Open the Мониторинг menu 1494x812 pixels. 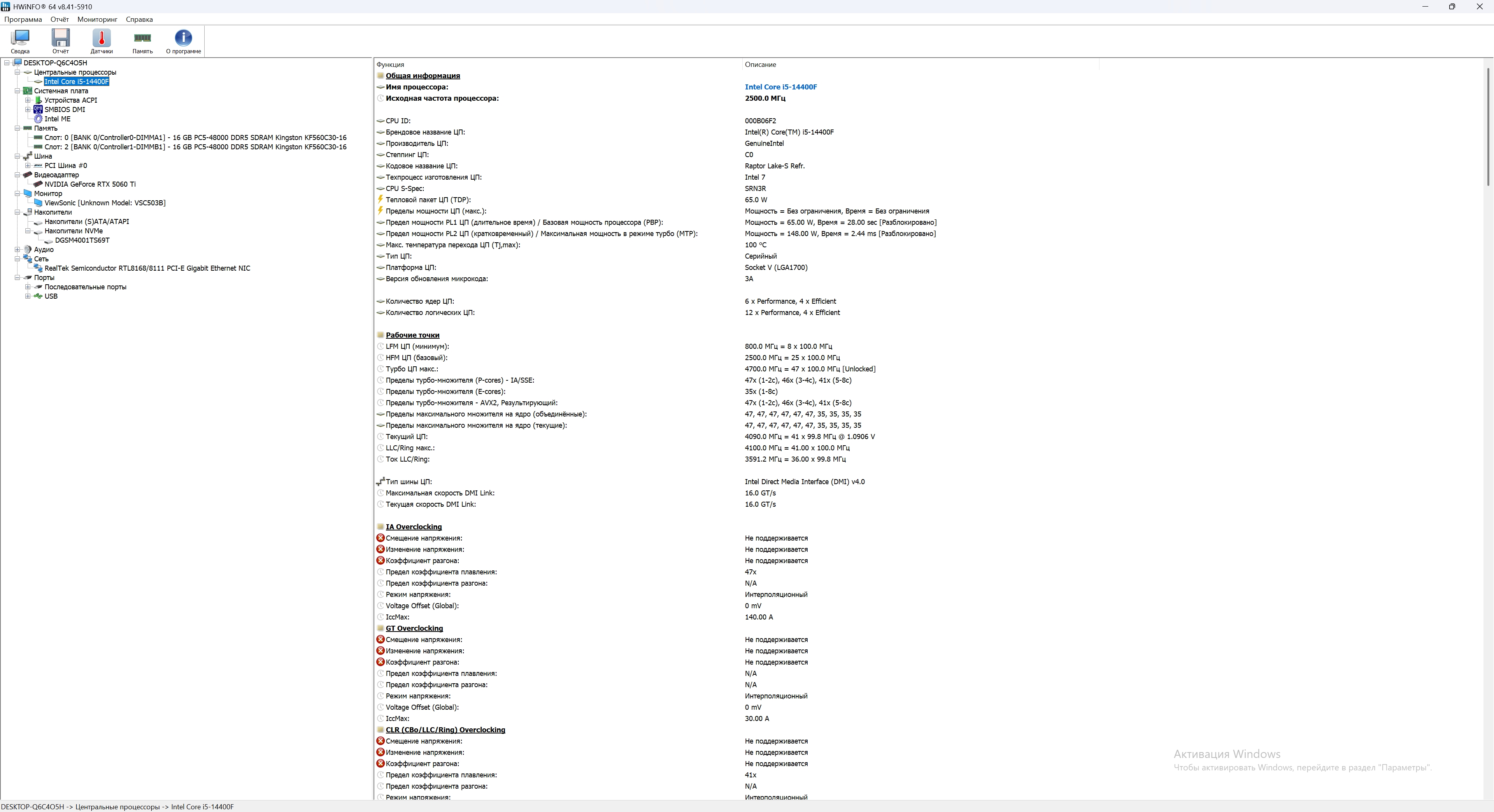97,19
